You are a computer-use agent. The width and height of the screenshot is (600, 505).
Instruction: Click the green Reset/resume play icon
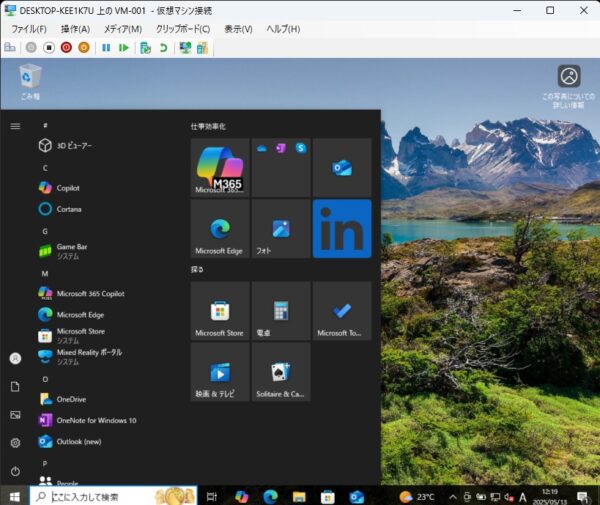(x=124, y=47)
